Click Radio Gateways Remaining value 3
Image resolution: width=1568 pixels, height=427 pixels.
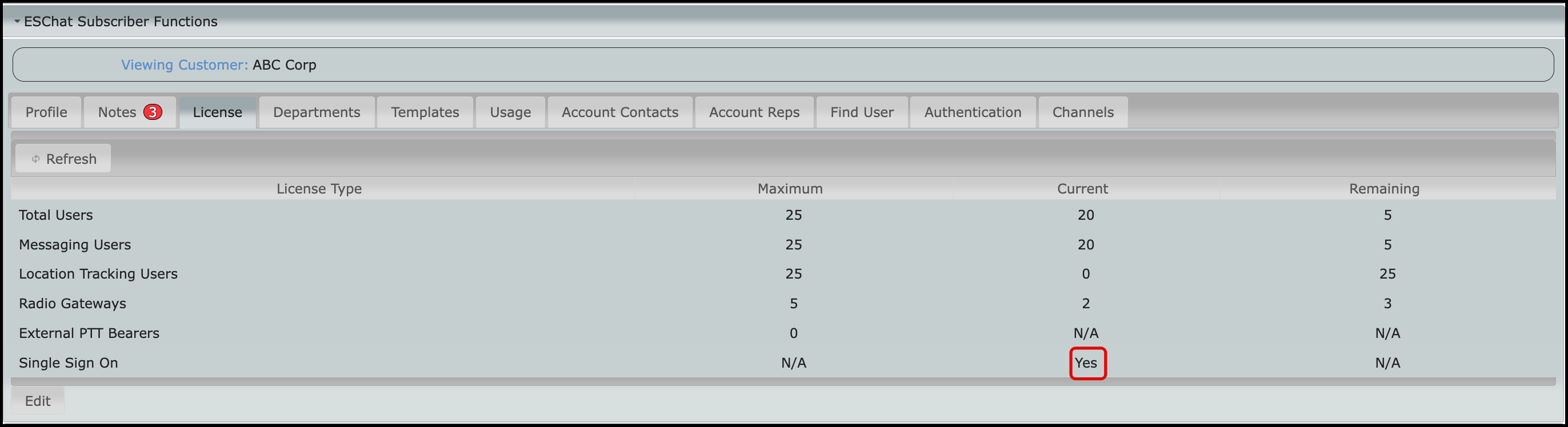(1388, 304)
